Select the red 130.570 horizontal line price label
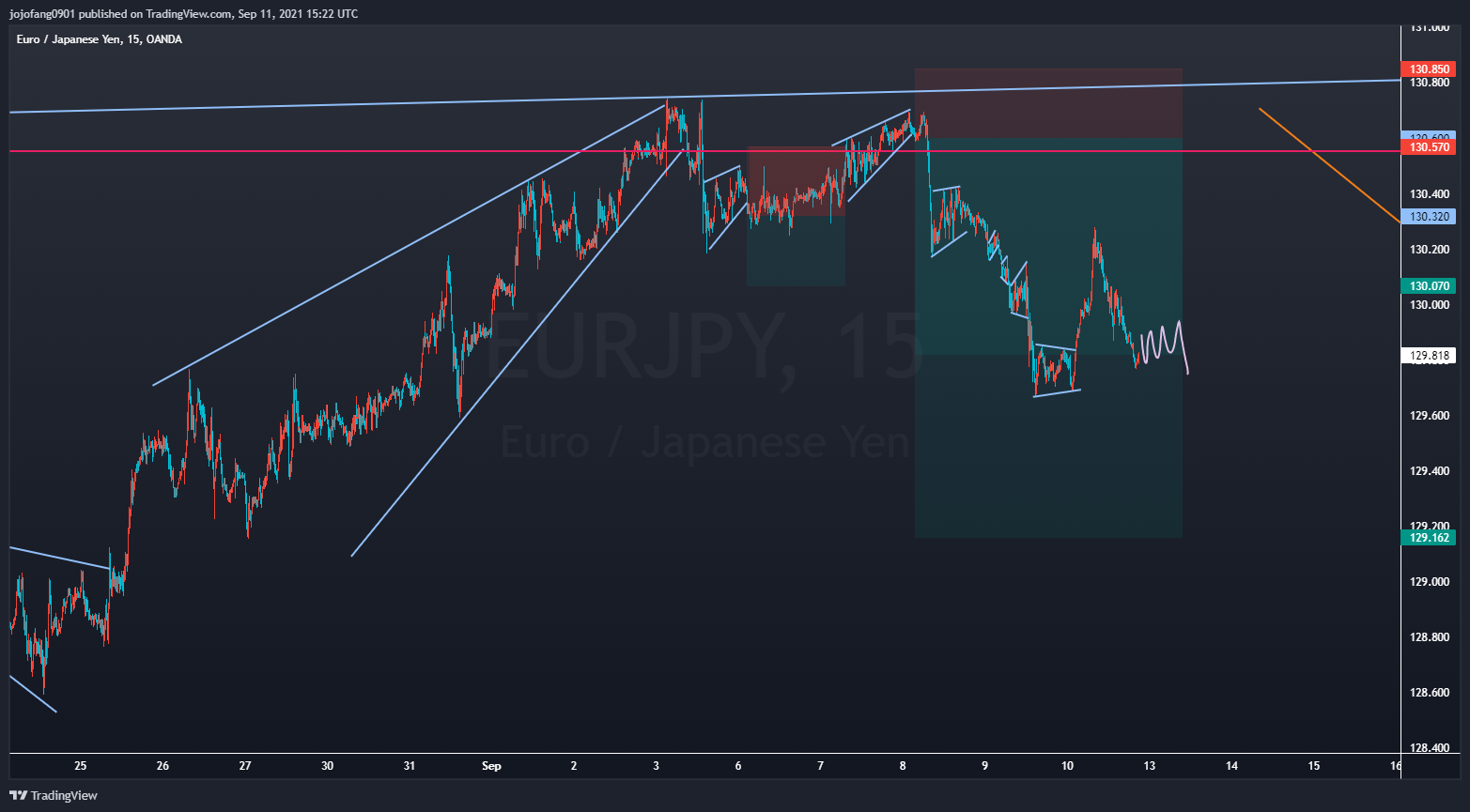 (1428, 147)
